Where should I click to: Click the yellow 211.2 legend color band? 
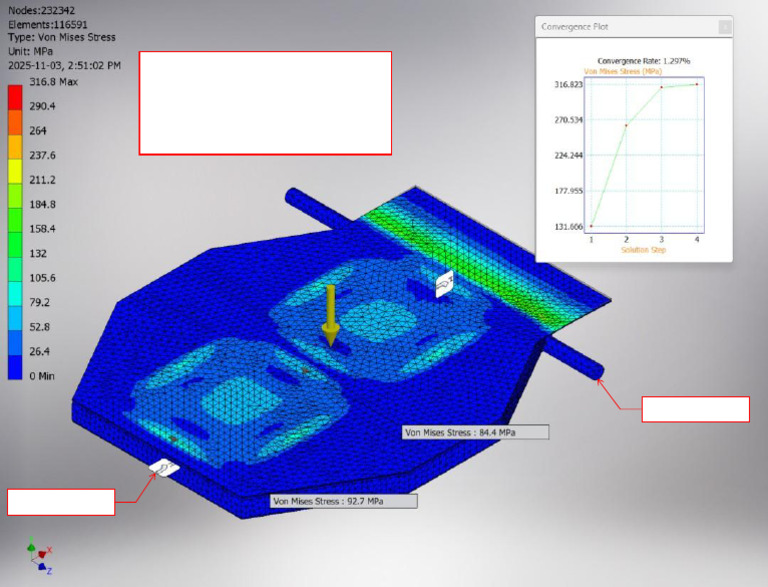[15, 171]
